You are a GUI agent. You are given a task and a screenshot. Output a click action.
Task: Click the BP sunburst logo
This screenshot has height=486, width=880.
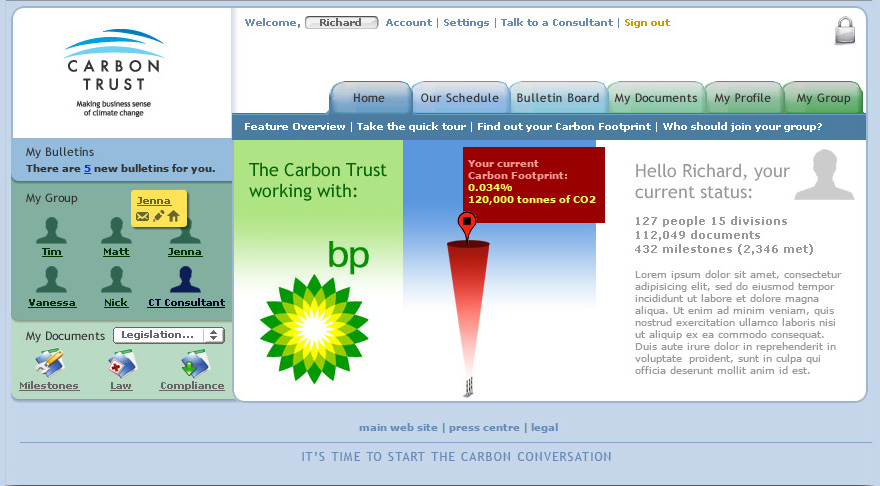[314, 329]
